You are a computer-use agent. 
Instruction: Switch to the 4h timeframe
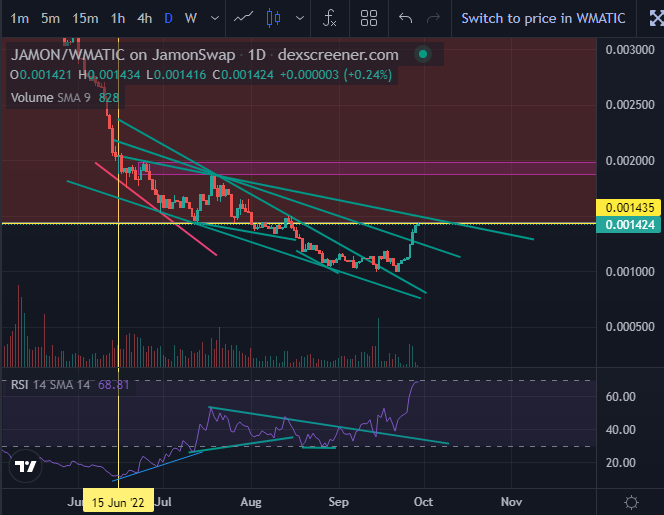coord(144,19)
